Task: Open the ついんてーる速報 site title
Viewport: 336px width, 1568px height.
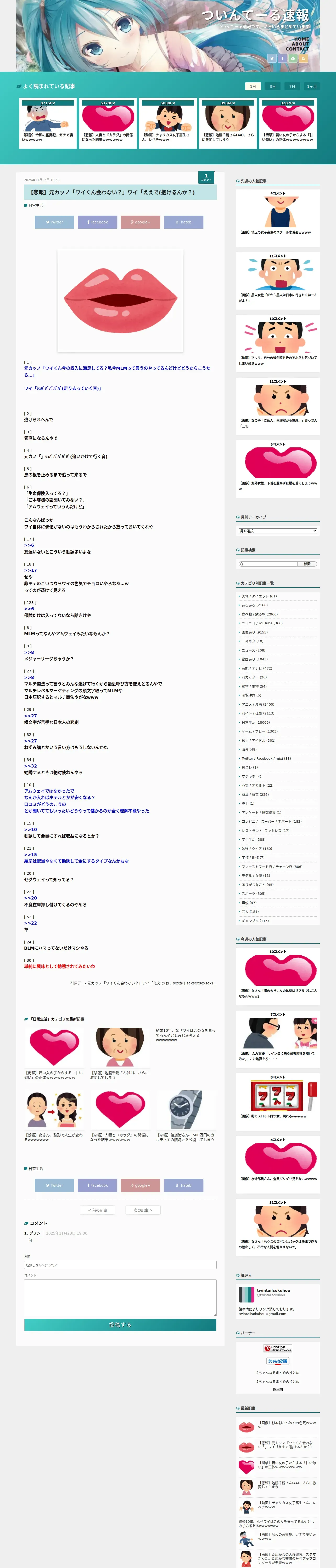Action: pyautogui.click(x=255, y=15)
